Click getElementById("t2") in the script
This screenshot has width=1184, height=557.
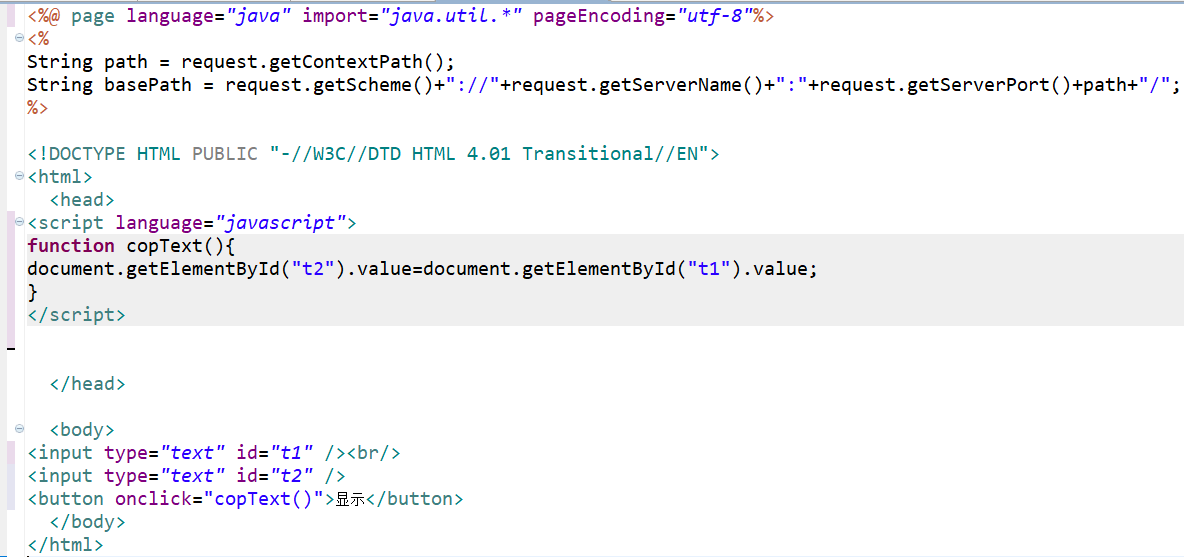click(236, 269)
